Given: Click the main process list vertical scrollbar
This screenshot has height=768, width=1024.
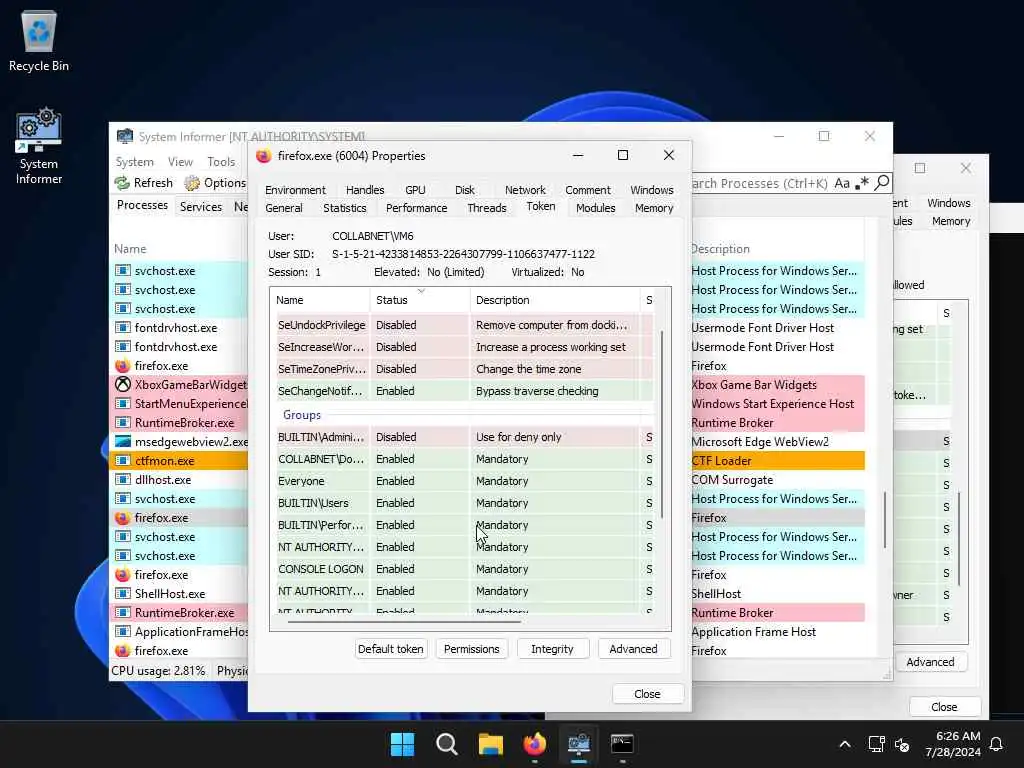Looking at the screenshot, I should pyautogui.click(x=885, y=520).
